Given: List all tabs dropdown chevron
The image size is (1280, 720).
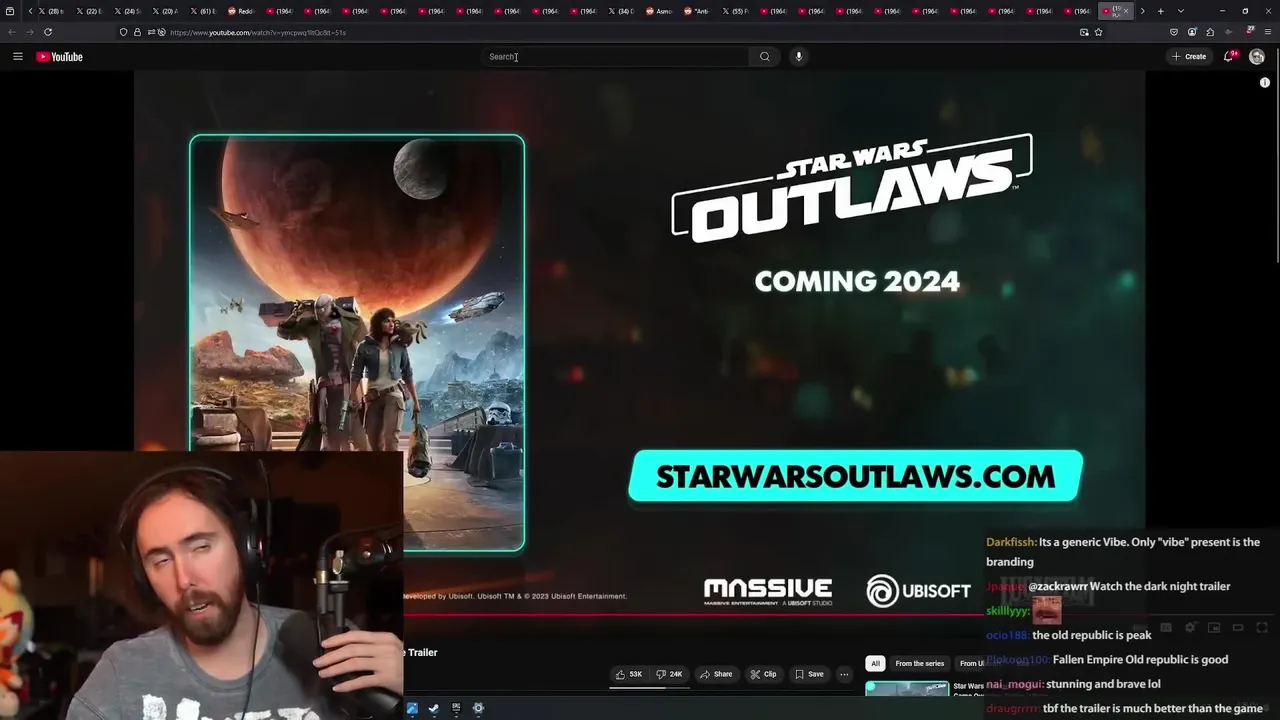Looking at the screenshot, I should coord(1181,11).
